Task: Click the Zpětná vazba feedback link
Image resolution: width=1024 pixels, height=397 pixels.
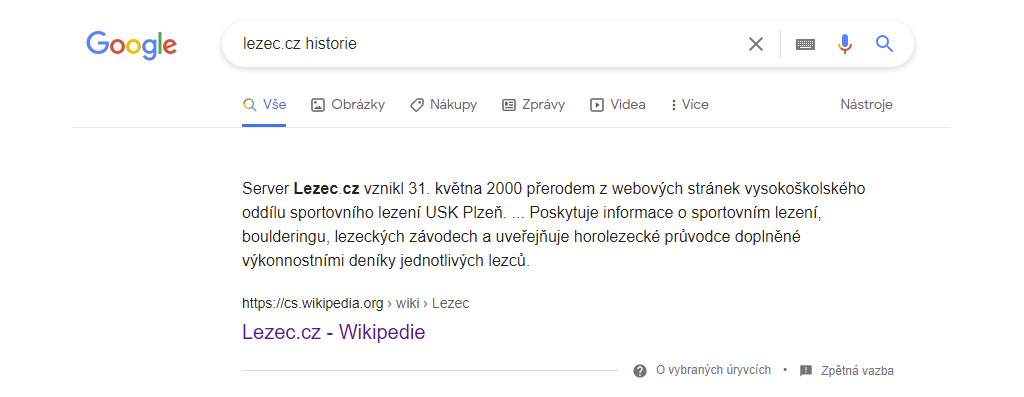Action: [x=857, y=371]
